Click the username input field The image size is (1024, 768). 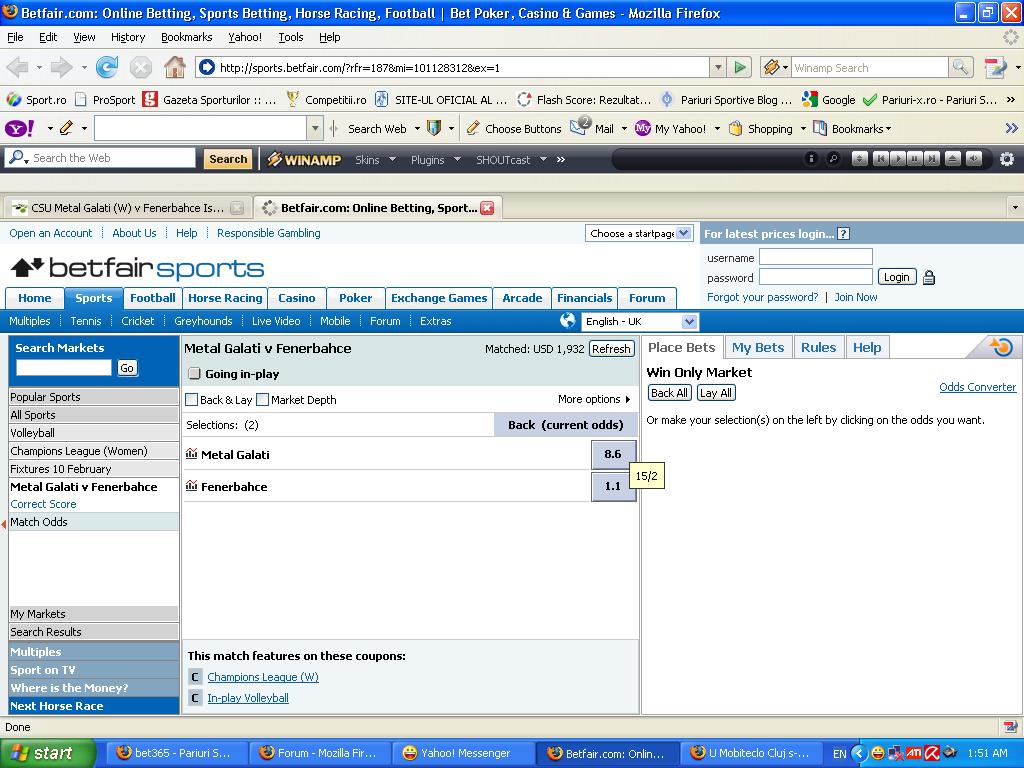tap(816, 257)
